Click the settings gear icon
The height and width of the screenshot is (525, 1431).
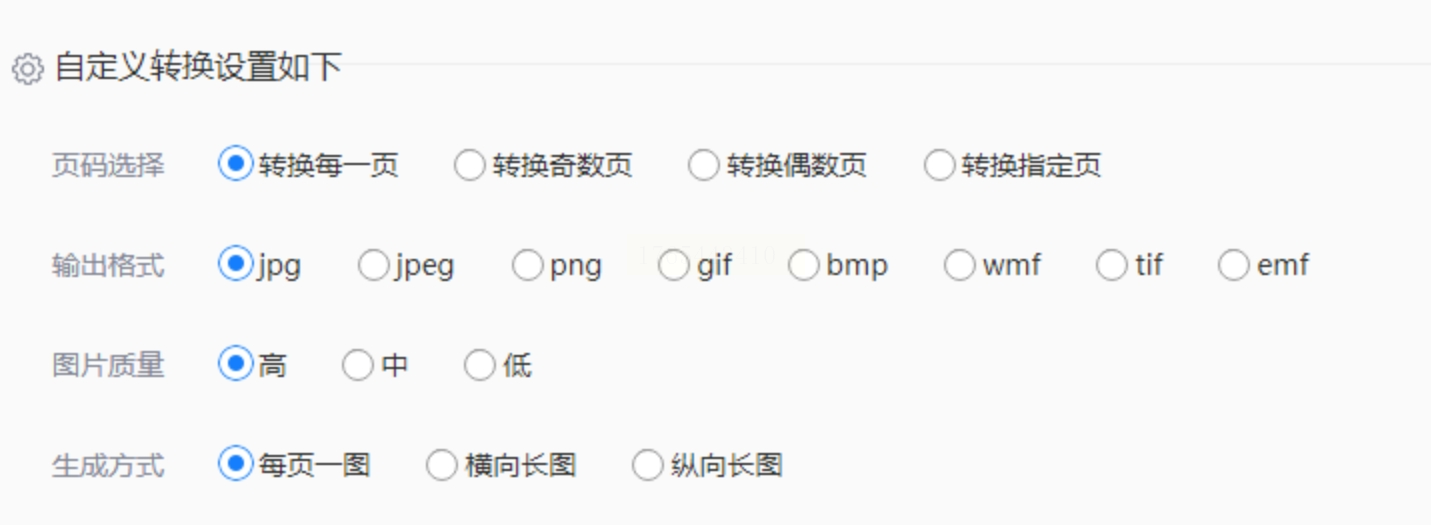coord(27,69)
